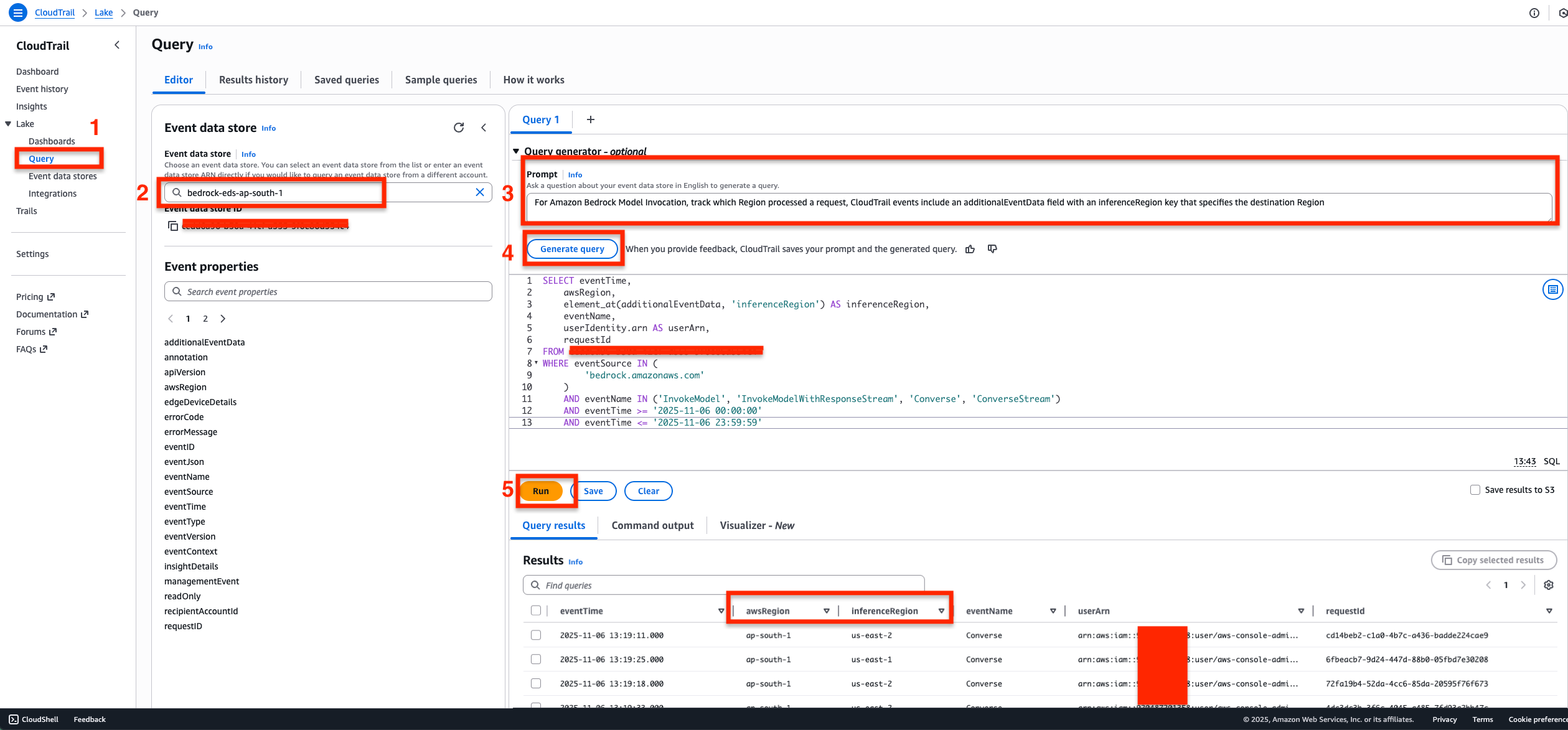Check the first query result row
1568x730 pixels.
(x=536, y=635)
